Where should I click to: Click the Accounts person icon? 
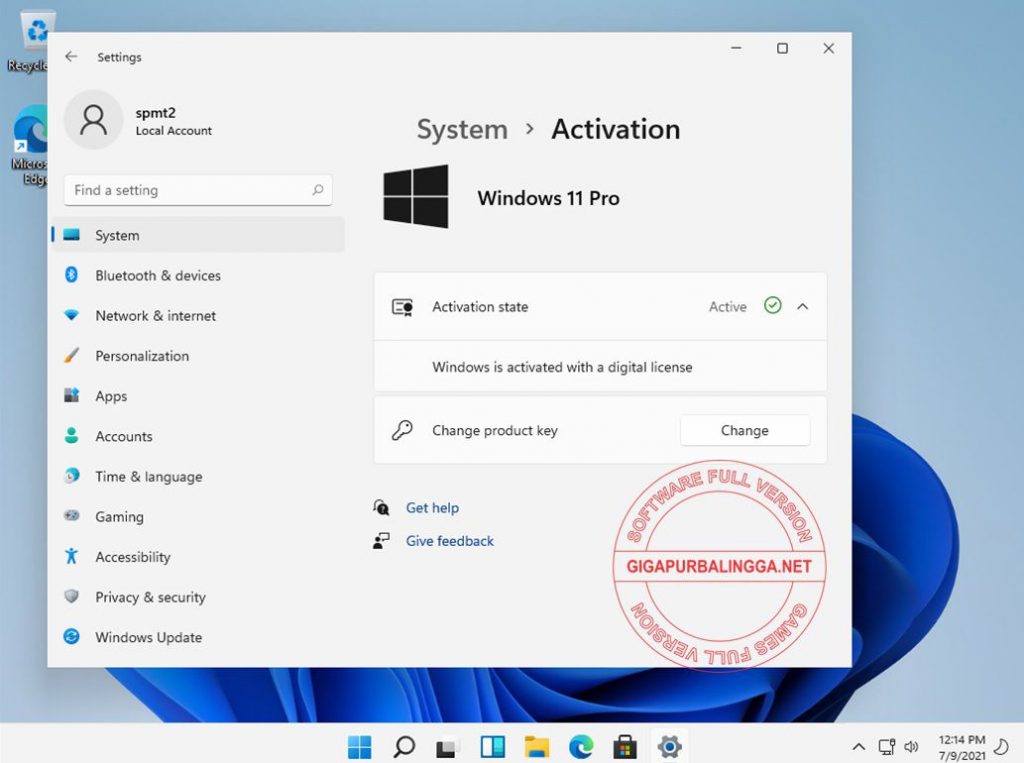pyautogui.click(x=72, y=436)
